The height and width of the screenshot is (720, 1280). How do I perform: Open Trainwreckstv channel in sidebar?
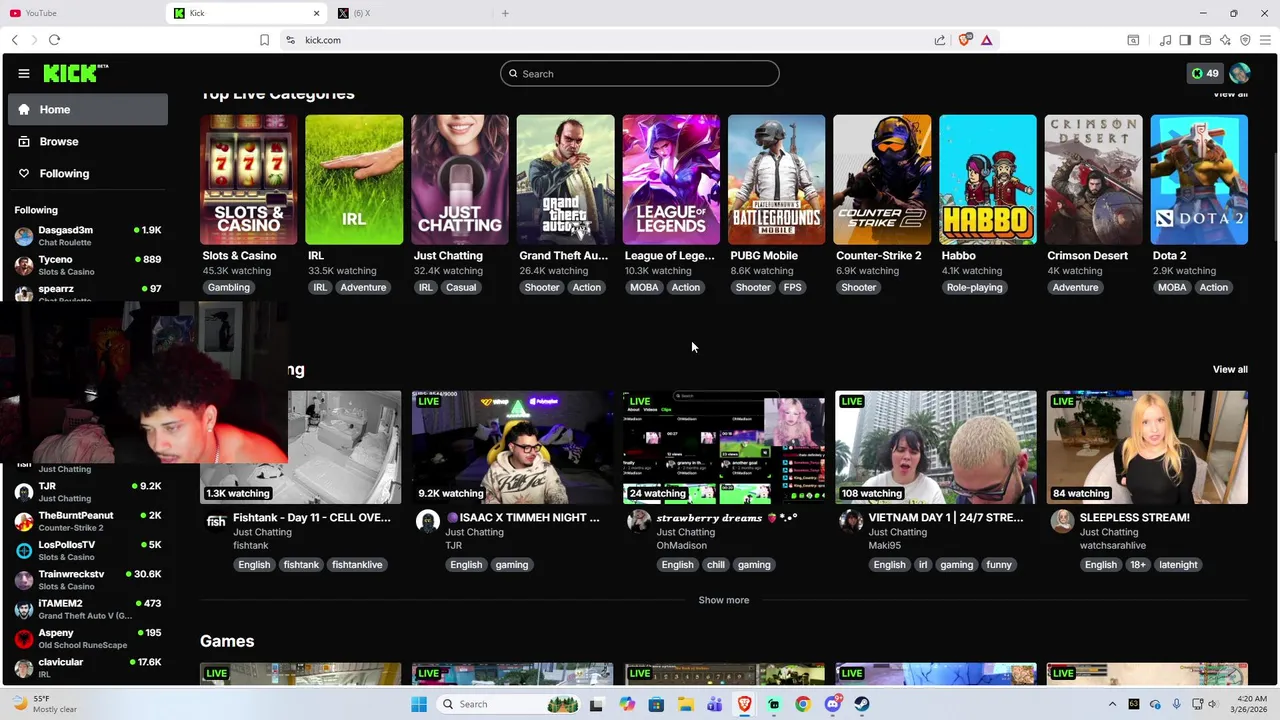88,580
